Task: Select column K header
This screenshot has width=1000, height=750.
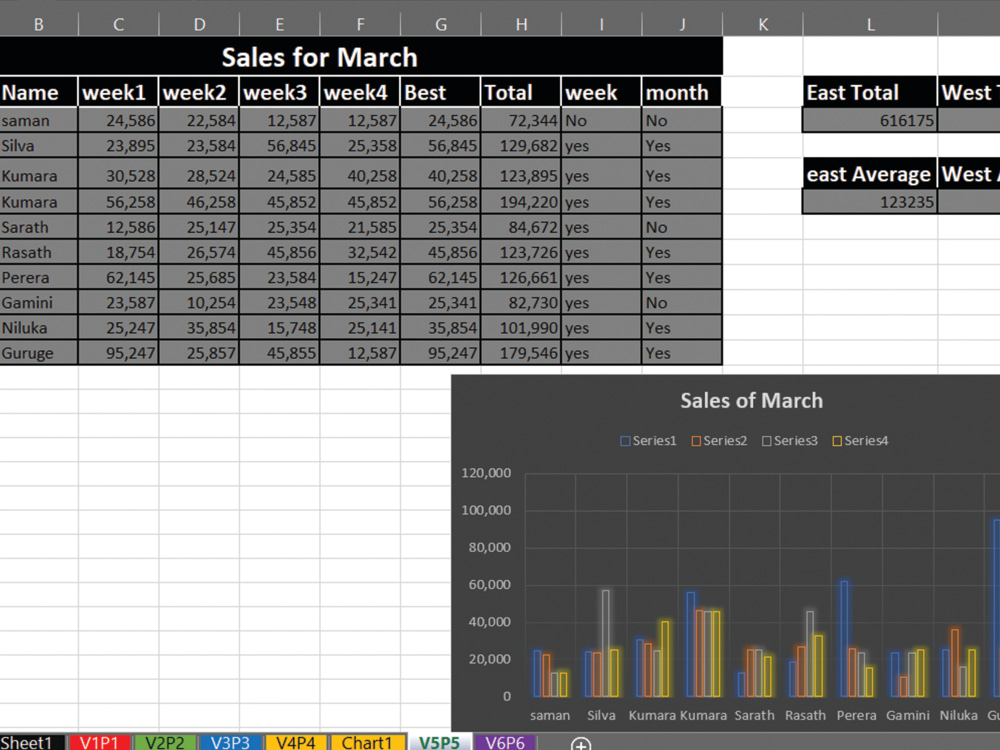Action: pos(763,24)
